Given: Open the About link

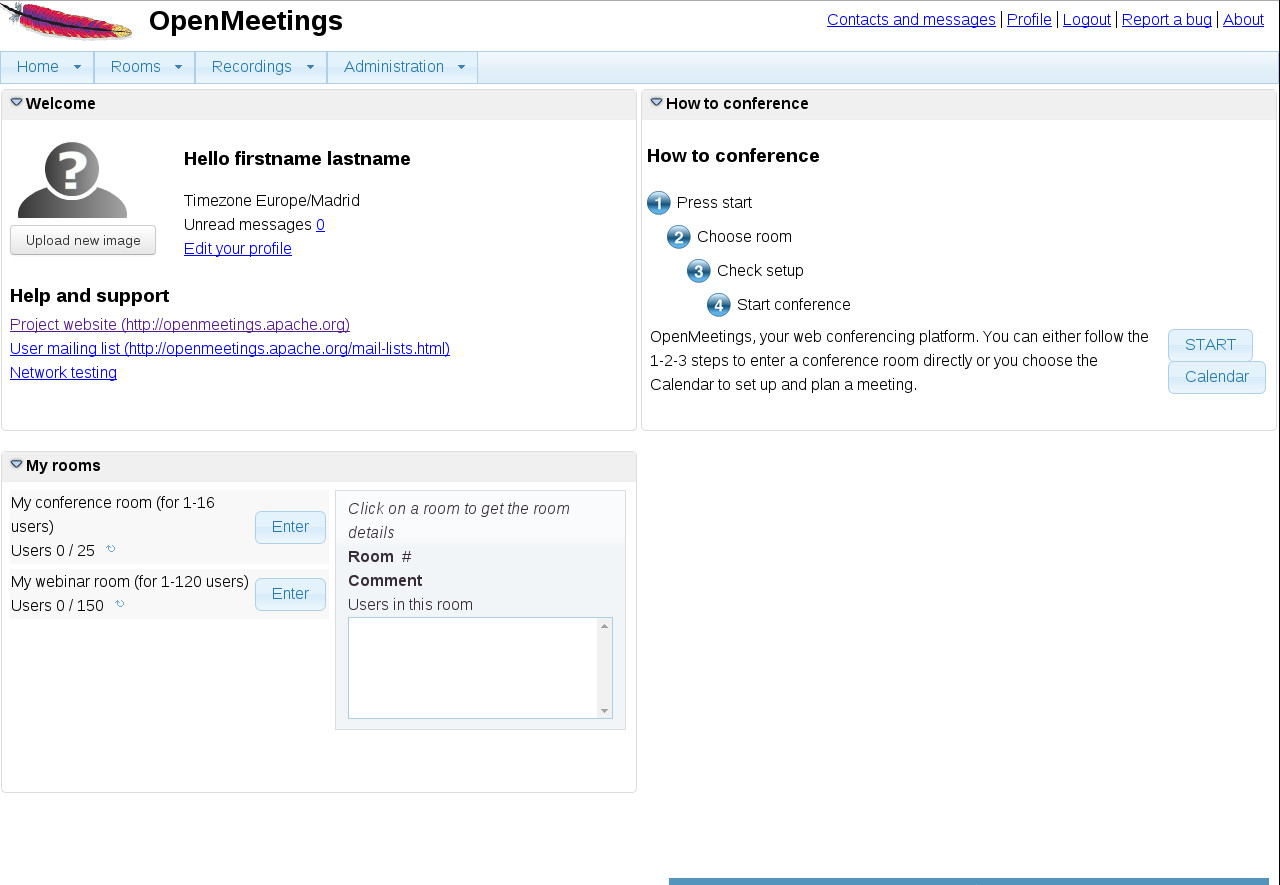Looking at the screenshot, I should pyautogui.click(x=1243, y=19).
